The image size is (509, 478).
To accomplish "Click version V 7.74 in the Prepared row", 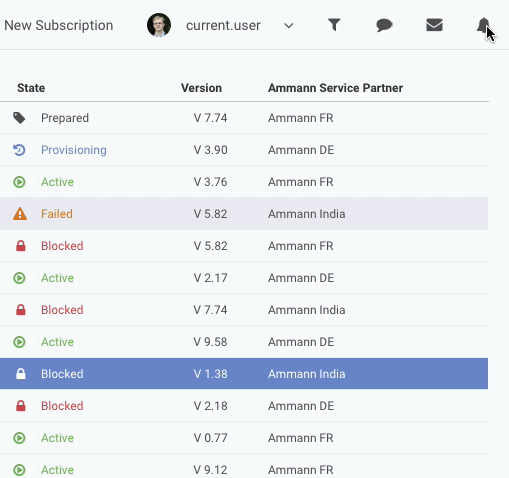I will tap(210, 118).
